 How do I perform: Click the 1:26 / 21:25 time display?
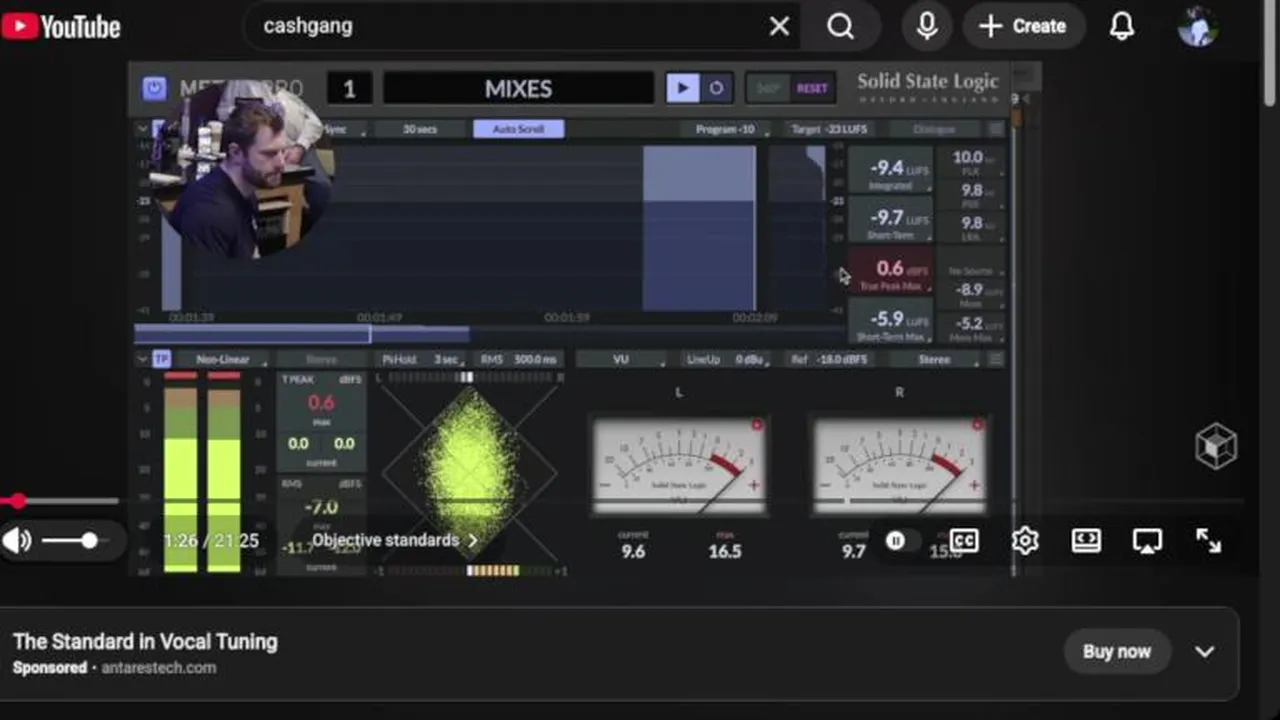211,541
